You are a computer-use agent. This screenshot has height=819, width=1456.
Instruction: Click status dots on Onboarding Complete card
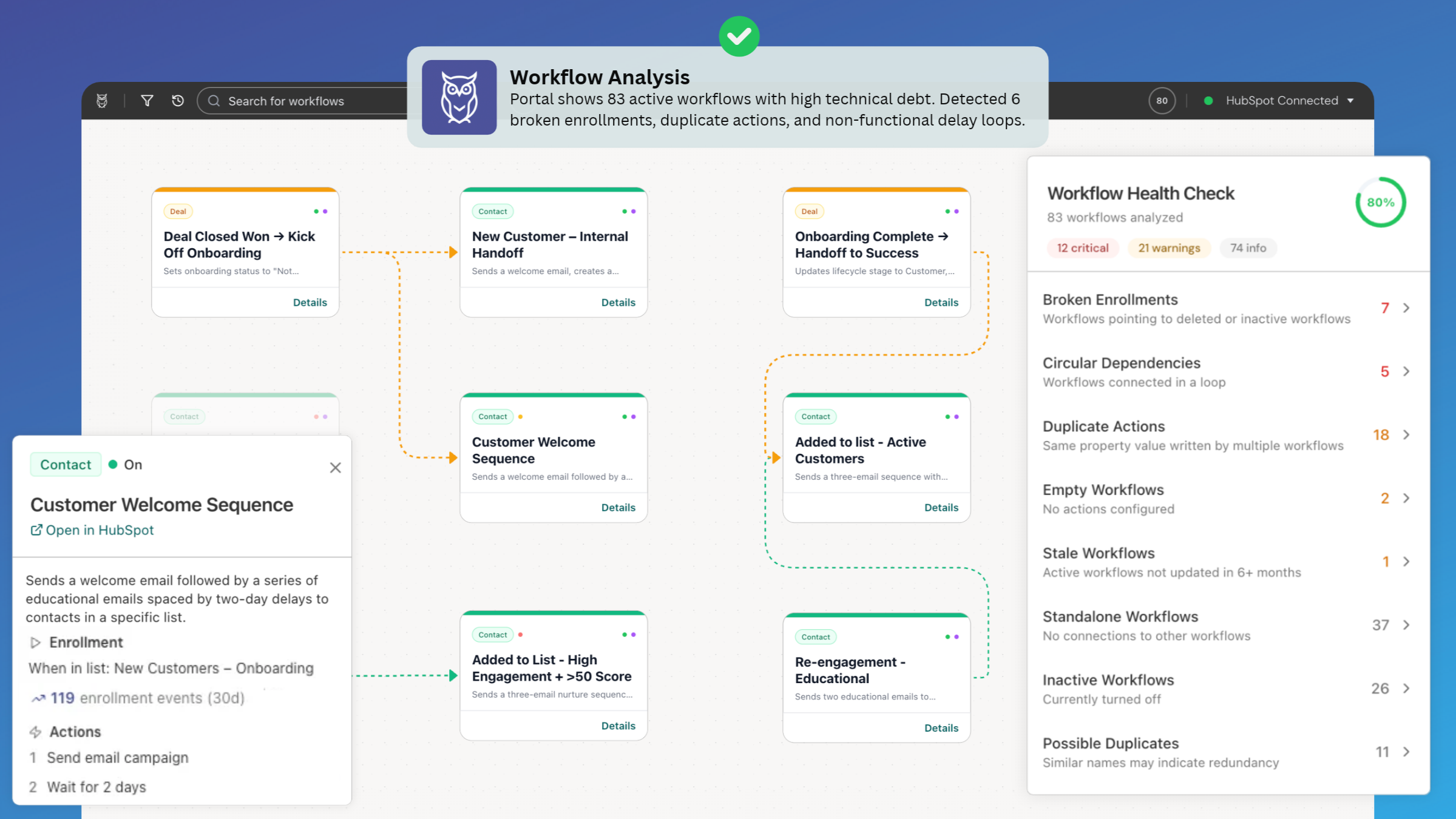[x=952, y=211]
